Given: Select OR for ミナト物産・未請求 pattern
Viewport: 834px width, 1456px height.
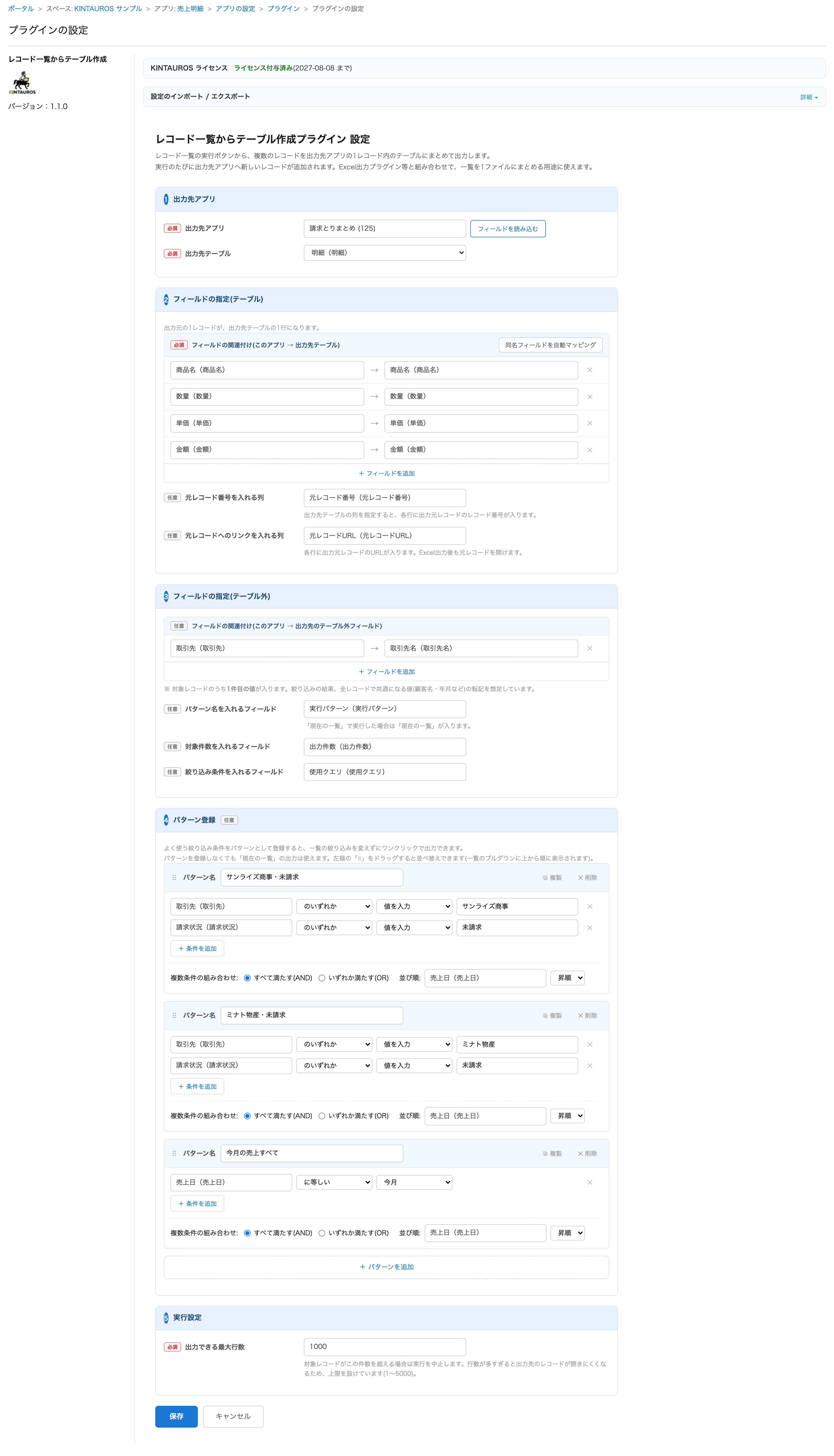Looking at the screenshot, I should (x=322, y=1116).
